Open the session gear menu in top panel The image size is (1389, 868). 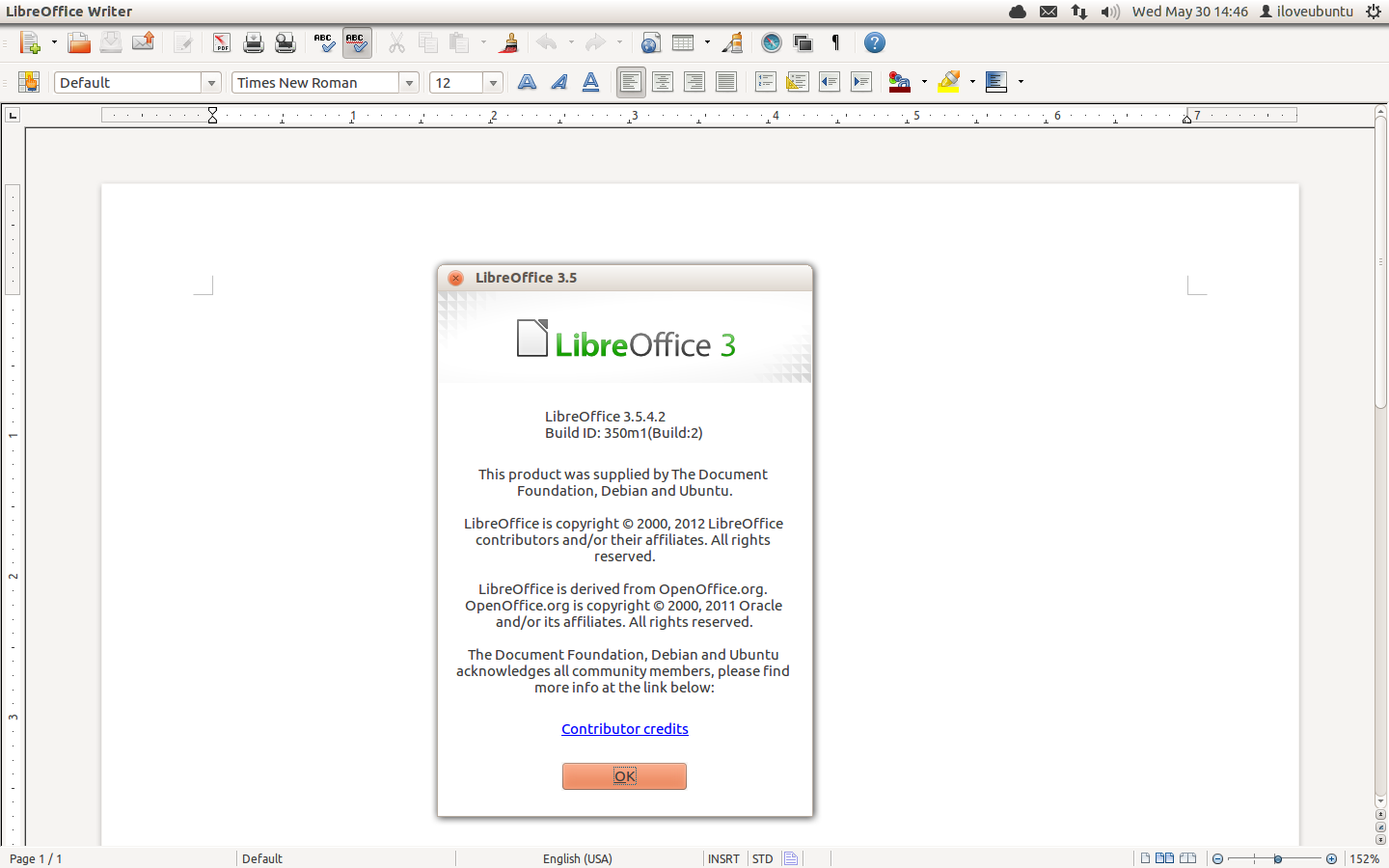pyautogui.click(x=1374, y=12)
